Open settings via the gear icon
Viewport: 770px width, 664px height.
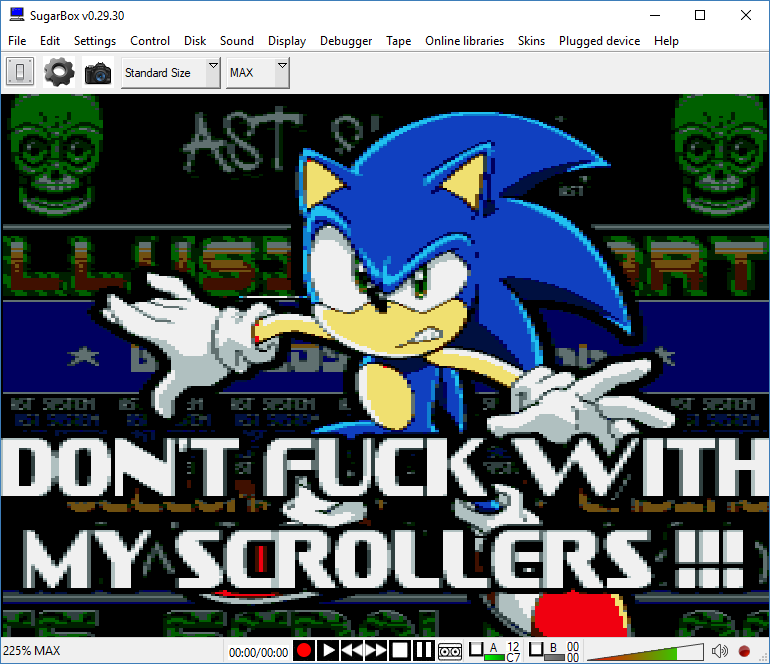coord(59,72)
